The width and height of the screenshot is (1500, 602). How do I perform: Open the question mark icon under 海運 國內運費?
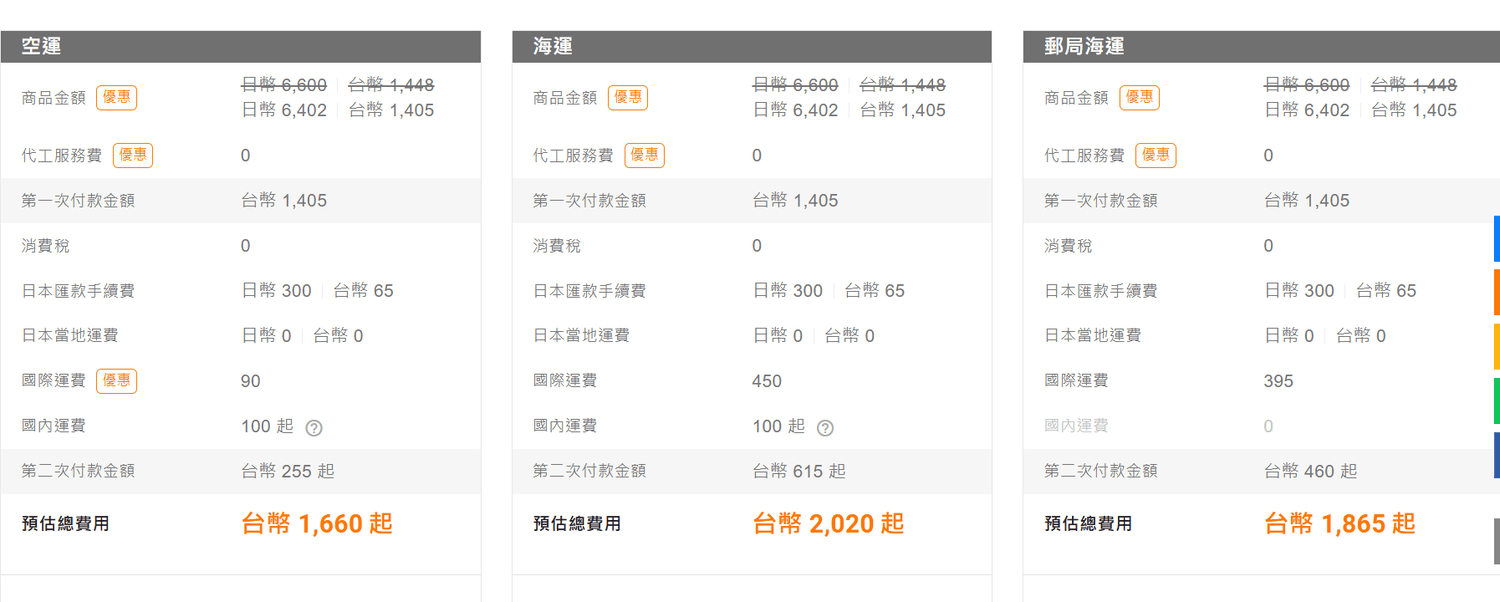coord(825,428)
